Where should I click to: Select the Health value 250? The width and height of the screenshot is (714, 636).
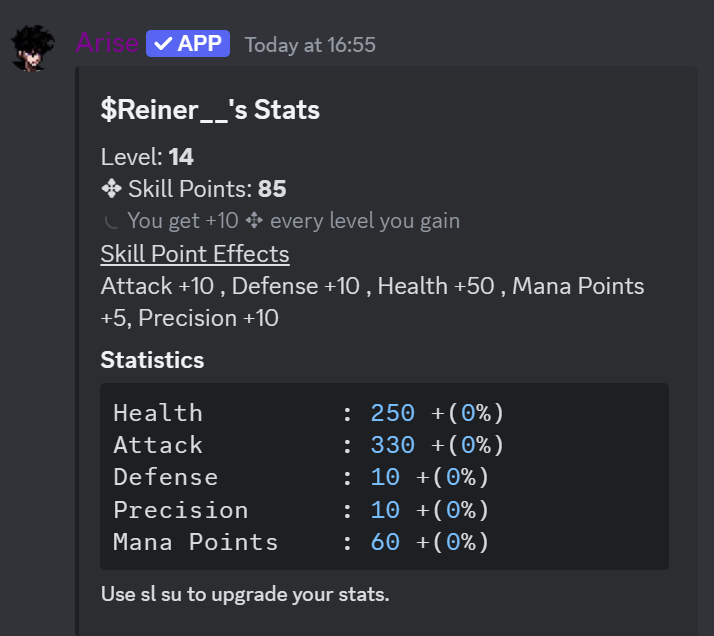tap(392, 413)
